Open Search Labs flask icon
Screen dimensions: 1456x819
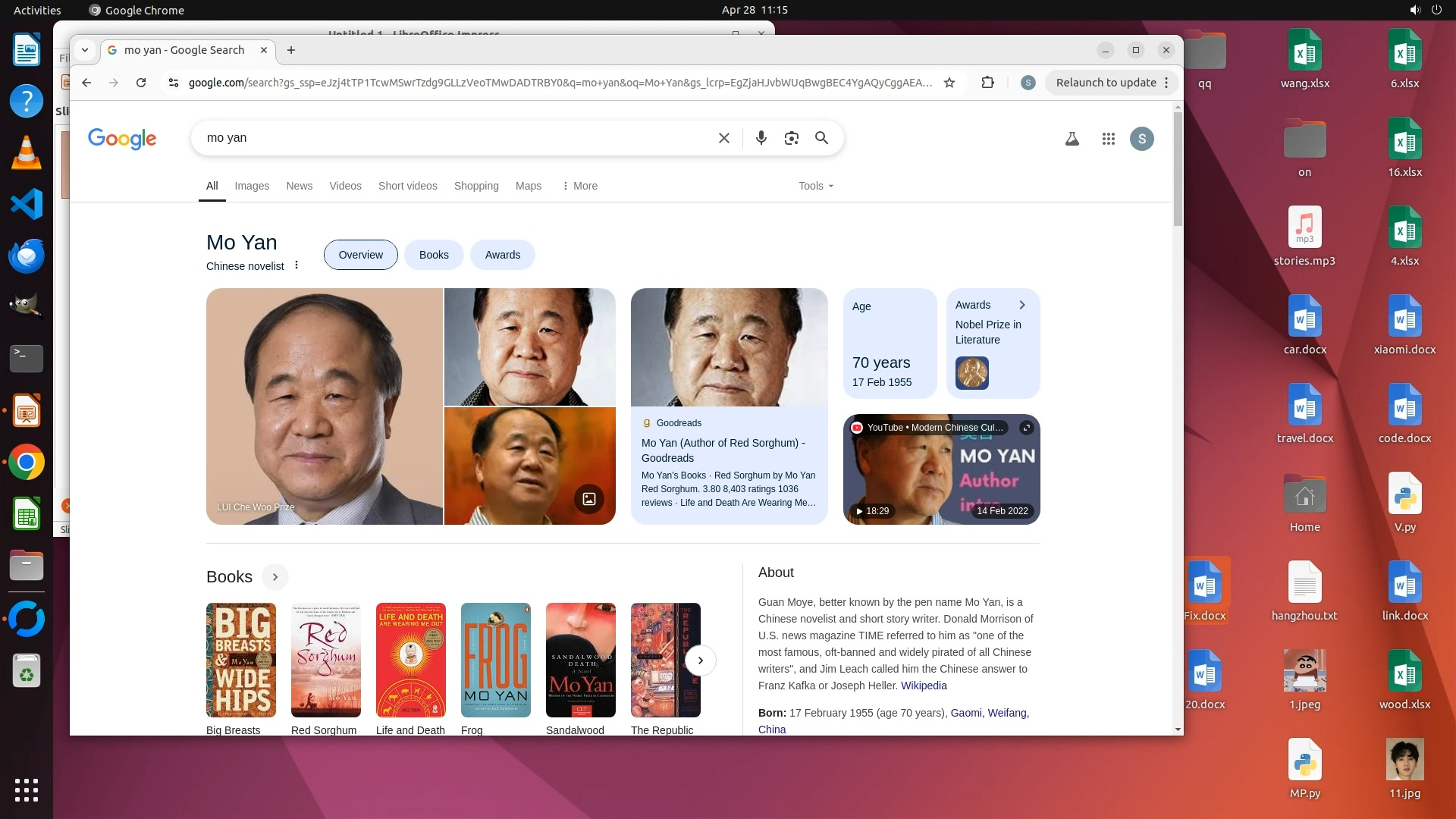tap(1072, 139)
